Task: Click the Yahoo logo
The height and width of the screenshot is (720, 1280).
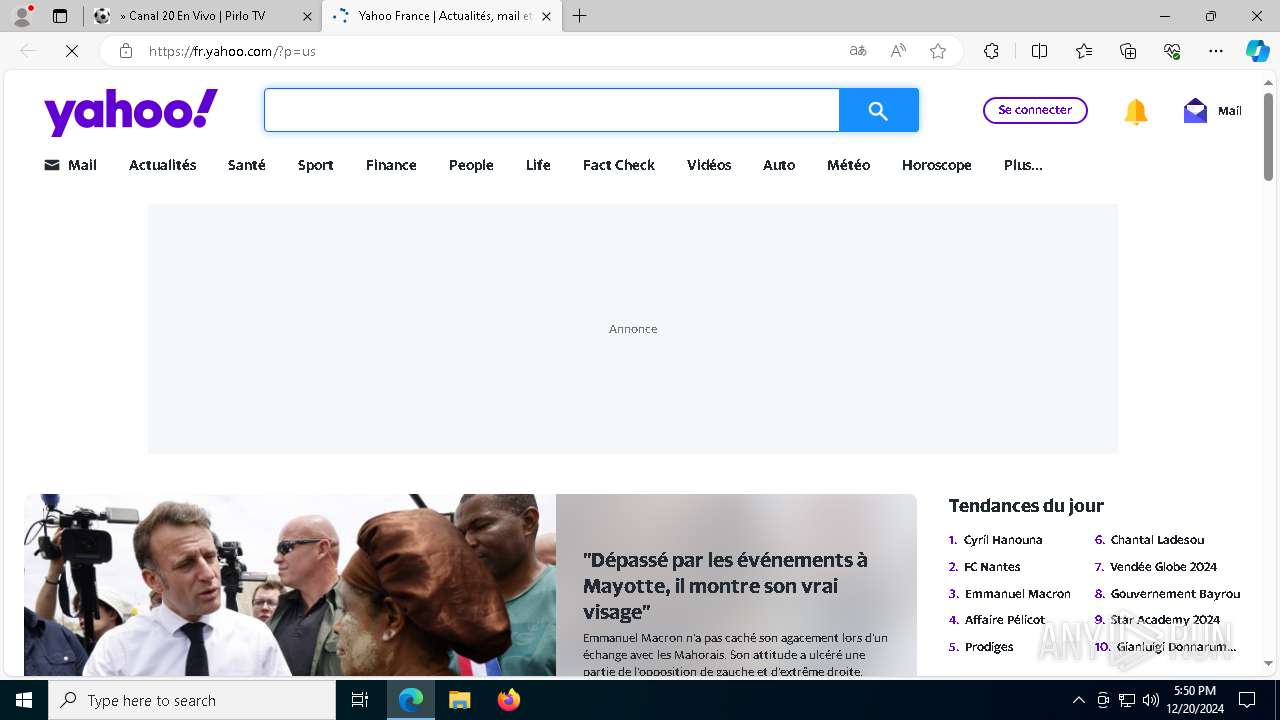Action: [x=131, y=111]
